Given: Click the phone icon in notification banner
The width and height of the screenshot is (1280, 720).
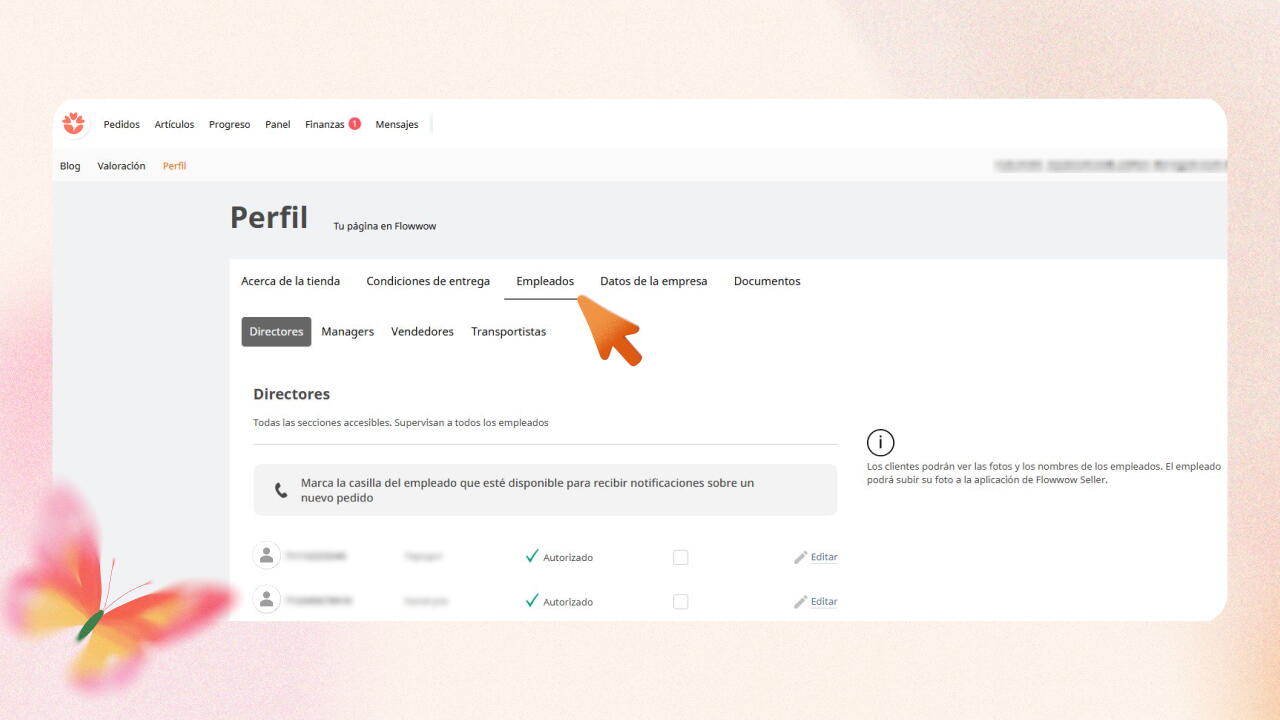Looking at the screenshot, I should pyautogui.click(x=281, y=490).
